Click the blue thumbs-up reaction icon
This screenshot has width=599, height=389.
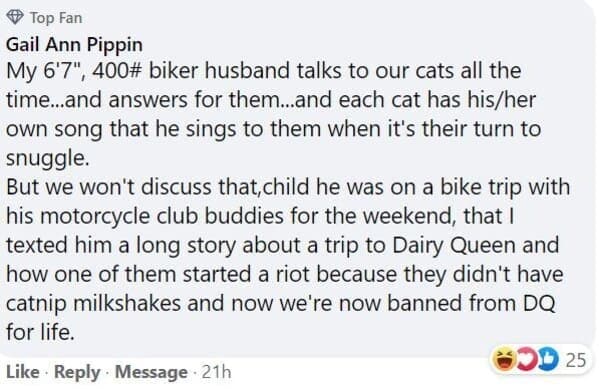[x=549, y=359]
